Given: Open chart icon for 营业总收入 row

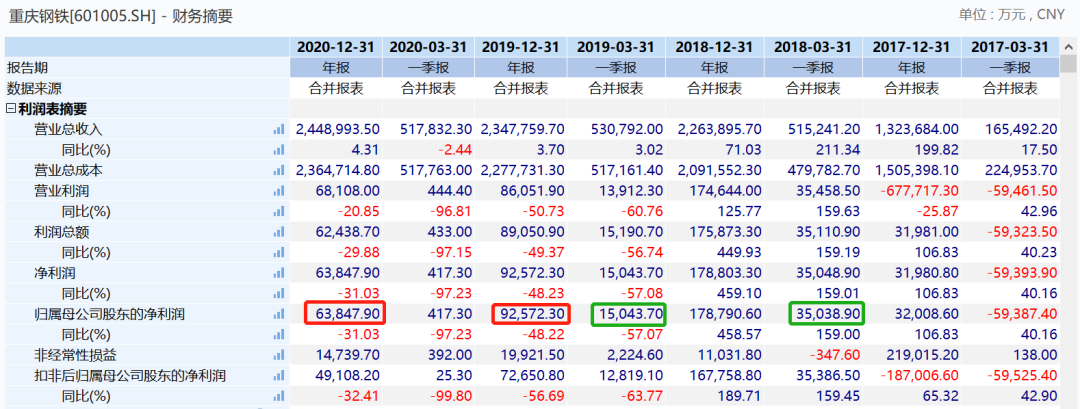Looking at the screenshot, I should [x=278, y=129].
